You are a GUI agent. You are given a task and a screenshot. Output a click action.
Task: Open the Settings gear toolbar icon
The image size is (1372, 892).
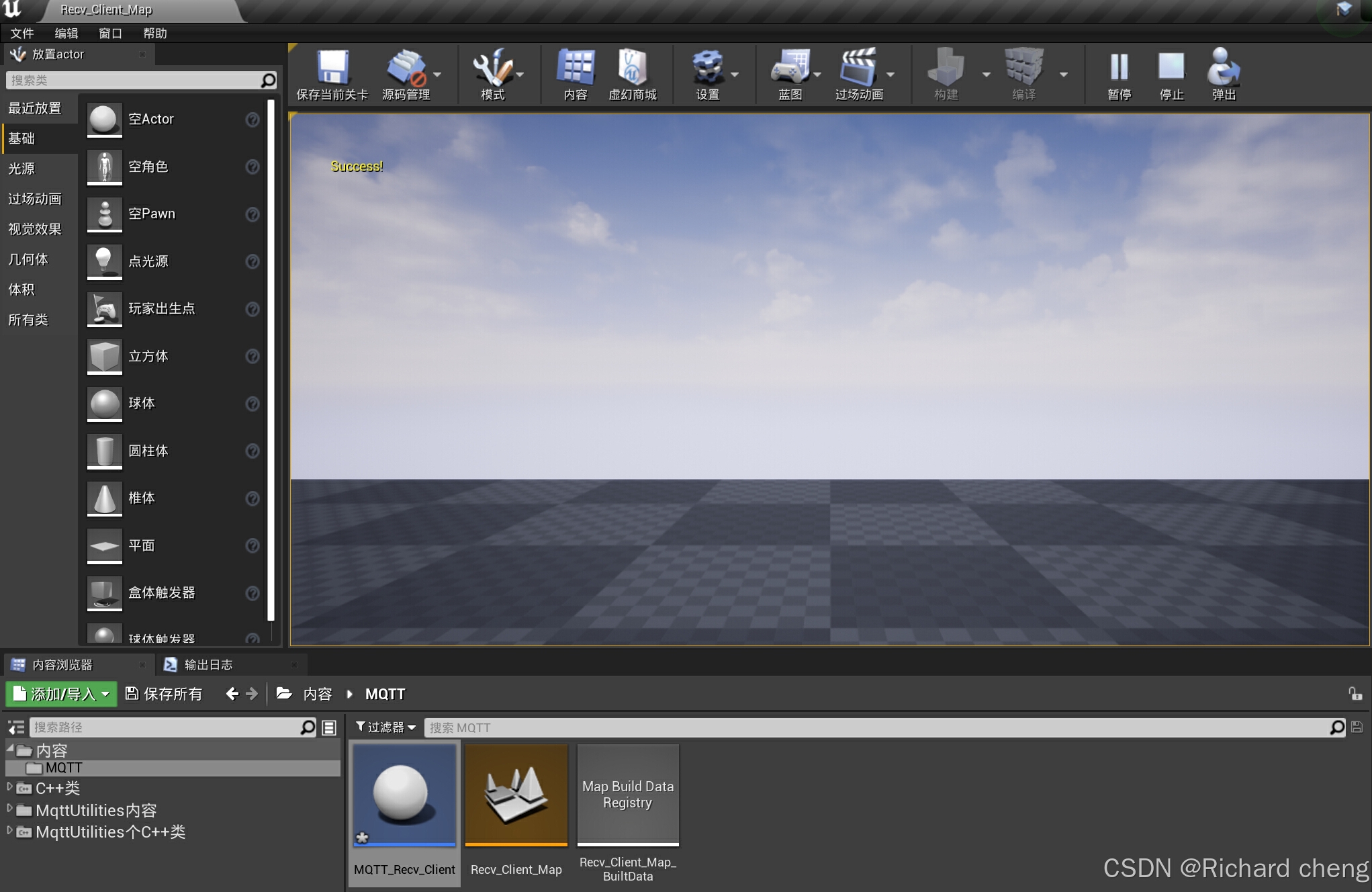pyautogui.click(x=707, y=68)
